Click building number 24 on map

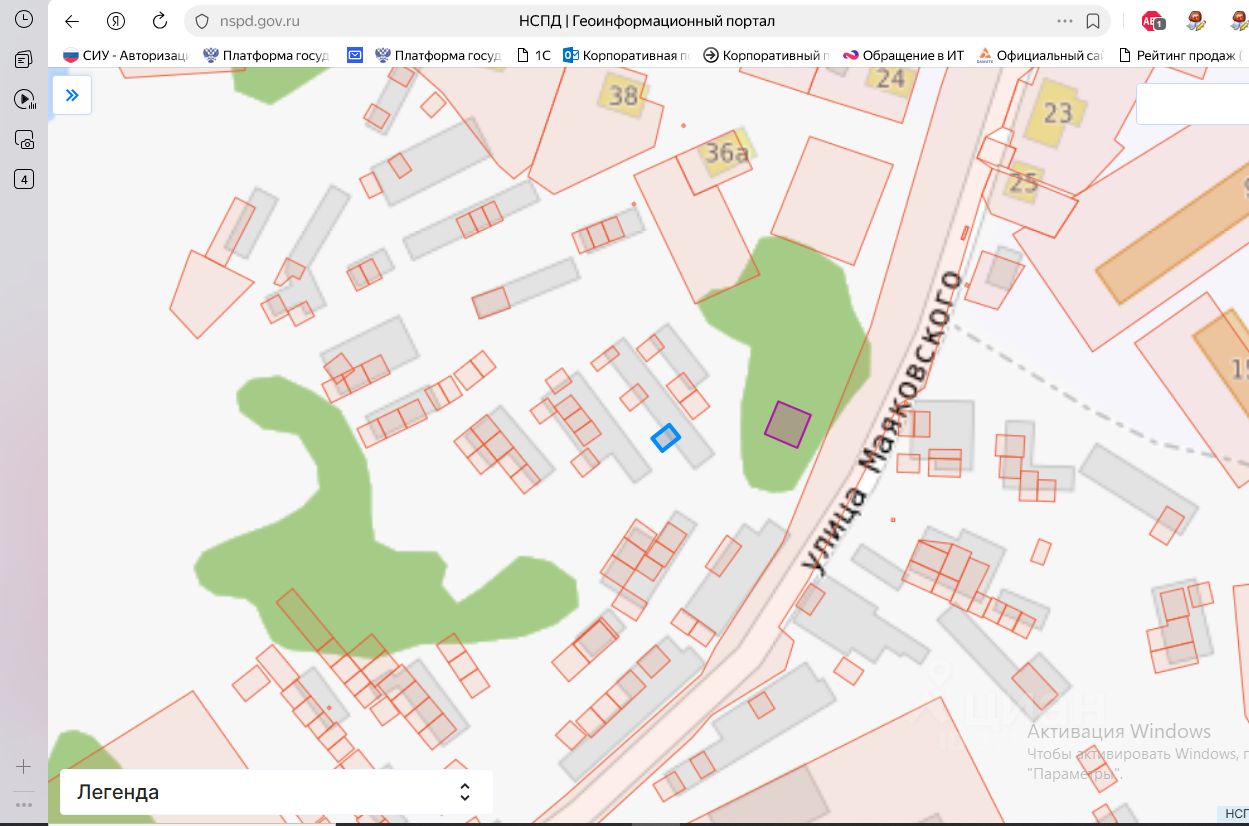coord(890,79)
